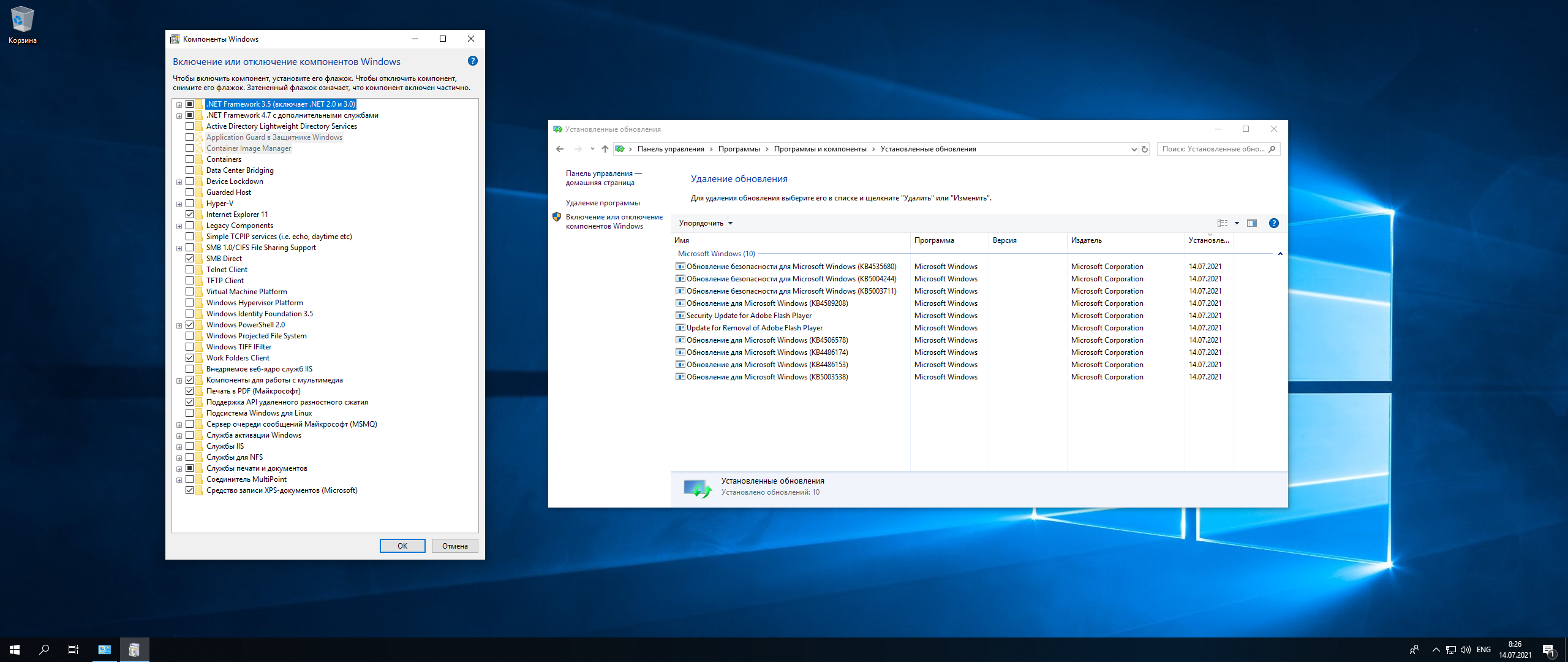Click the Установленные обновления details pane icon
Image resolution: width=1568 pixels, height=662 pixels.
pos(698,489)
